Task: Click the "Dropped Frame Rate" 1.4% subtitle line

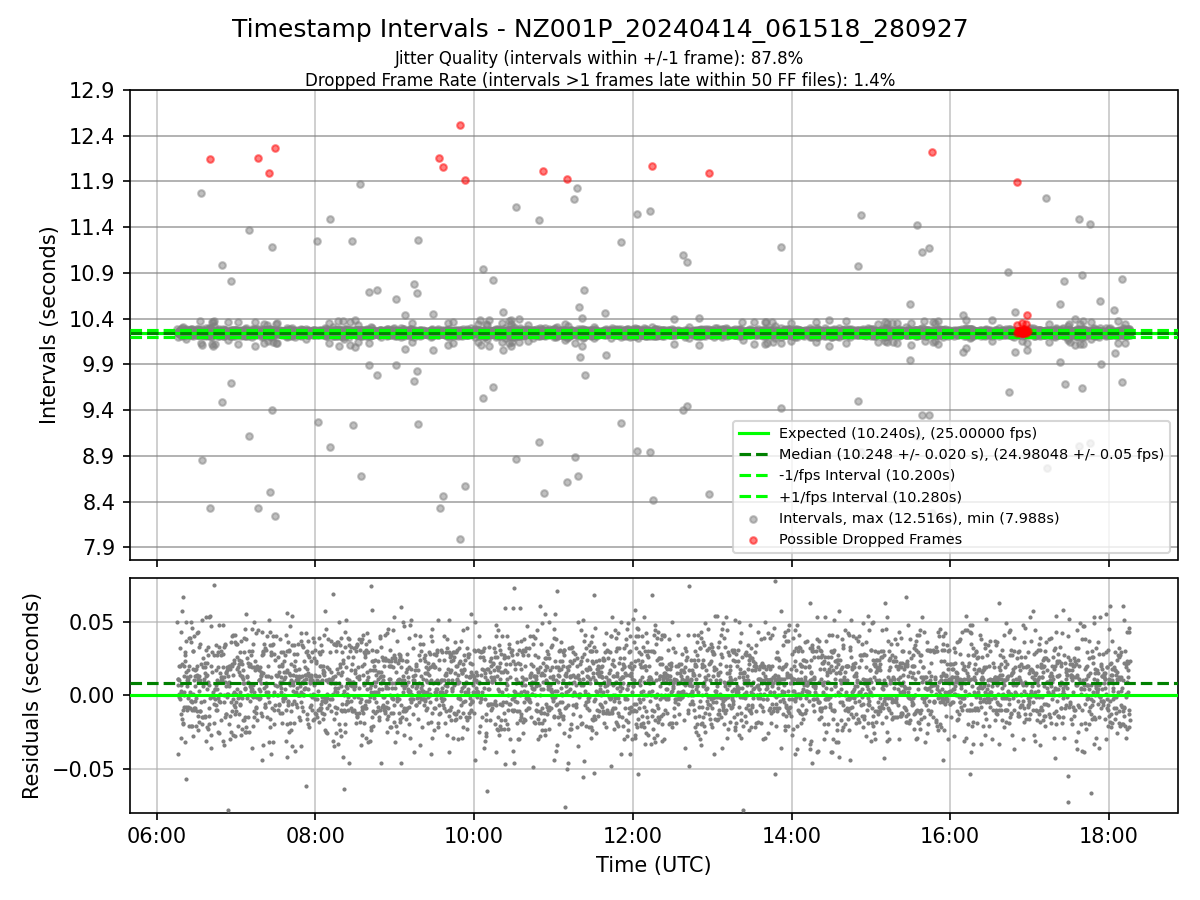Action: [600, 80]
